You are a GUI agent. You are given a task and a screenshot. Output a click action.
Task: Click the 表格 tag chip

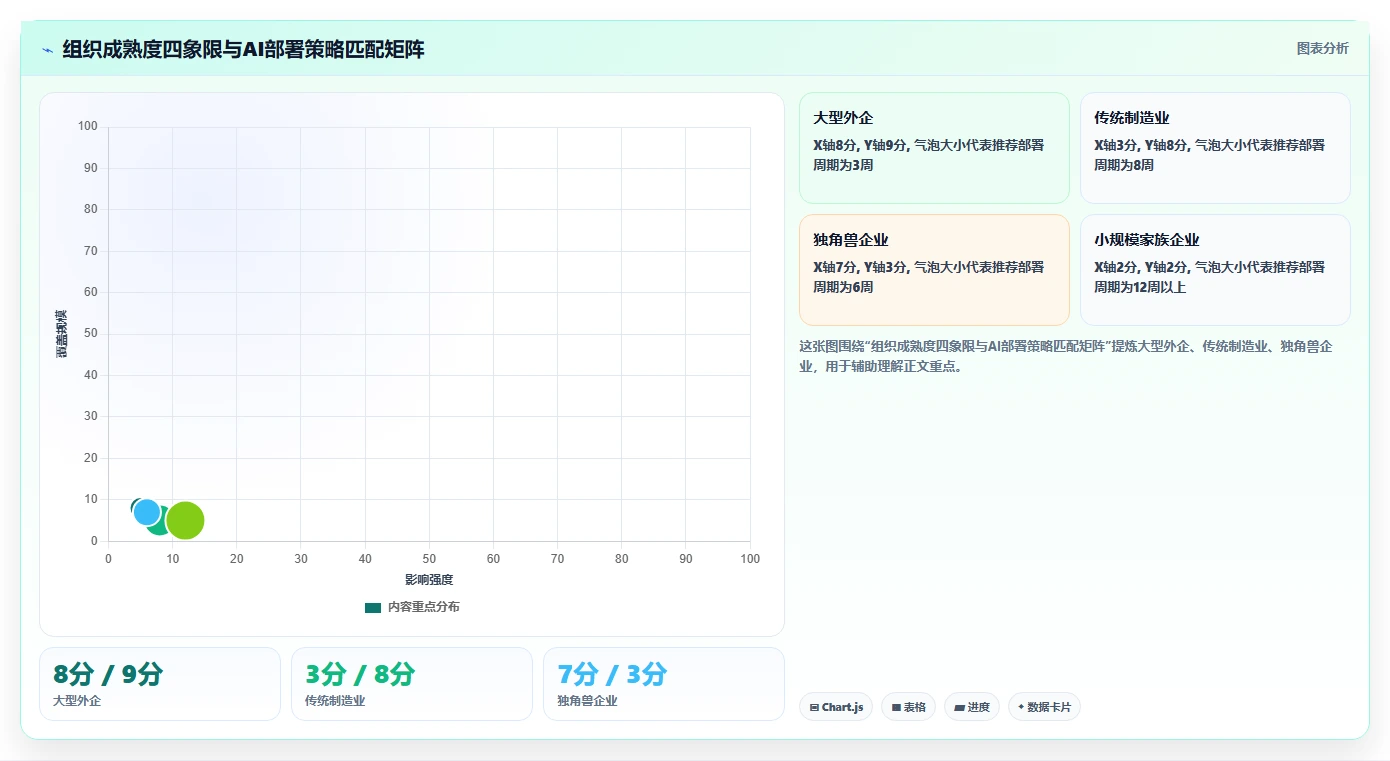click(x=908, y=707)
